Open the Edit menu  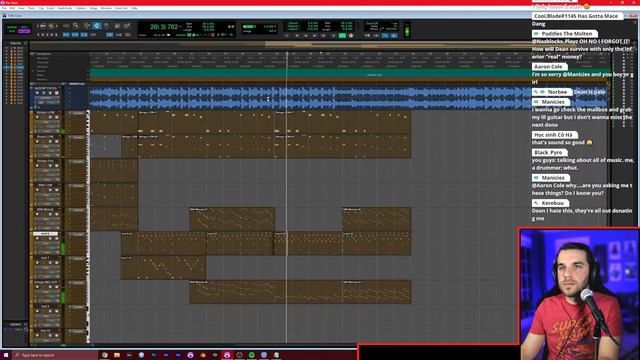click(12, 8)
